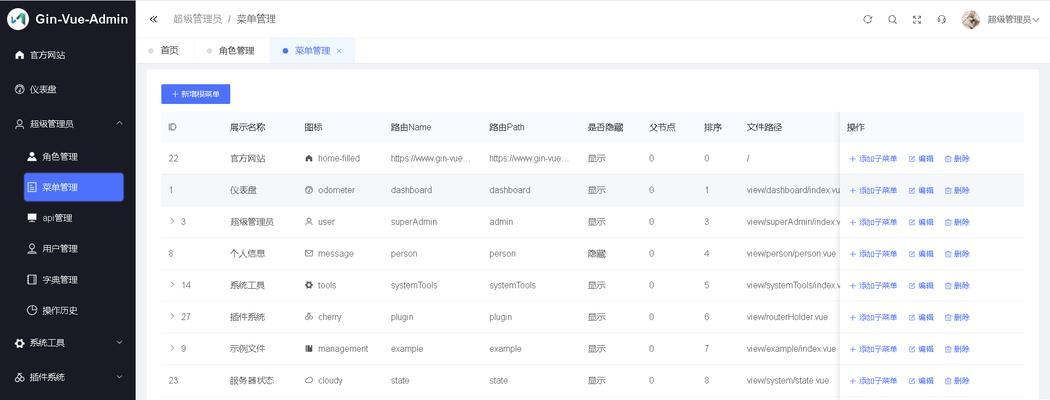Viewport: 1050px width, 400px height.
Task: Edit the 示例文件 row
Action: coord(921,349)
